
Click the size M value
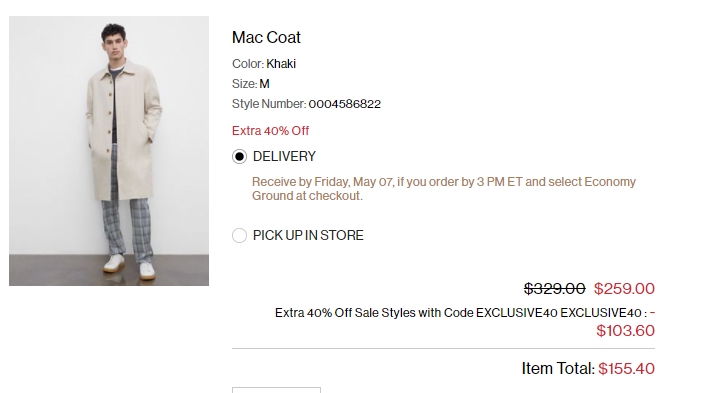265,84
